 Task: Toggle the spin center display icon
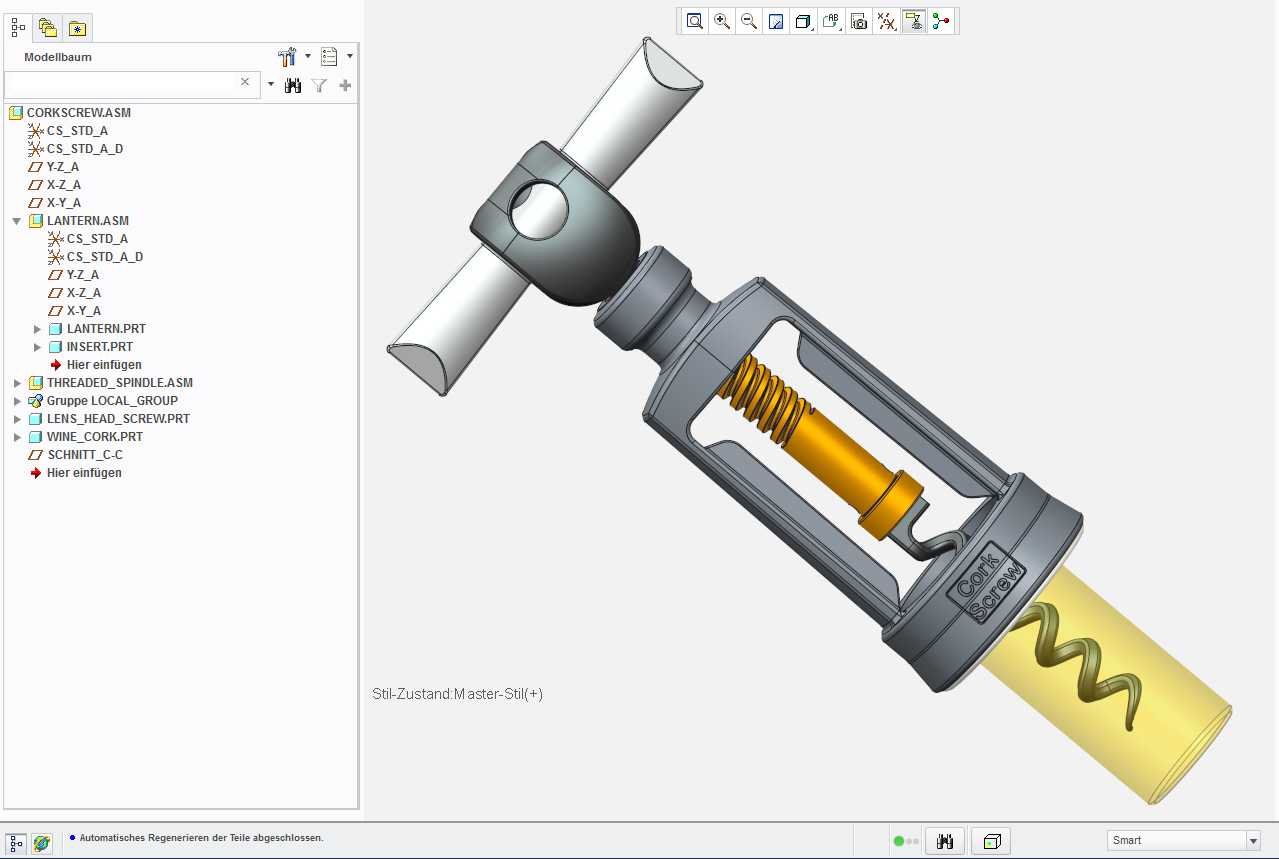[x=941, y=21]
